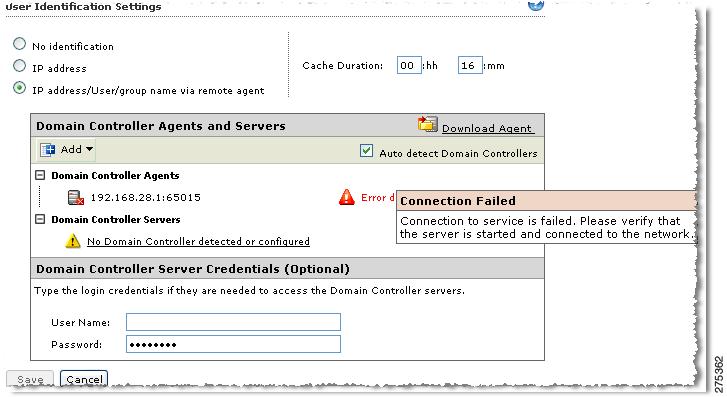Focus the User Name input field
Viewport: 727px width, 397px height.
(x=233, y=322)
